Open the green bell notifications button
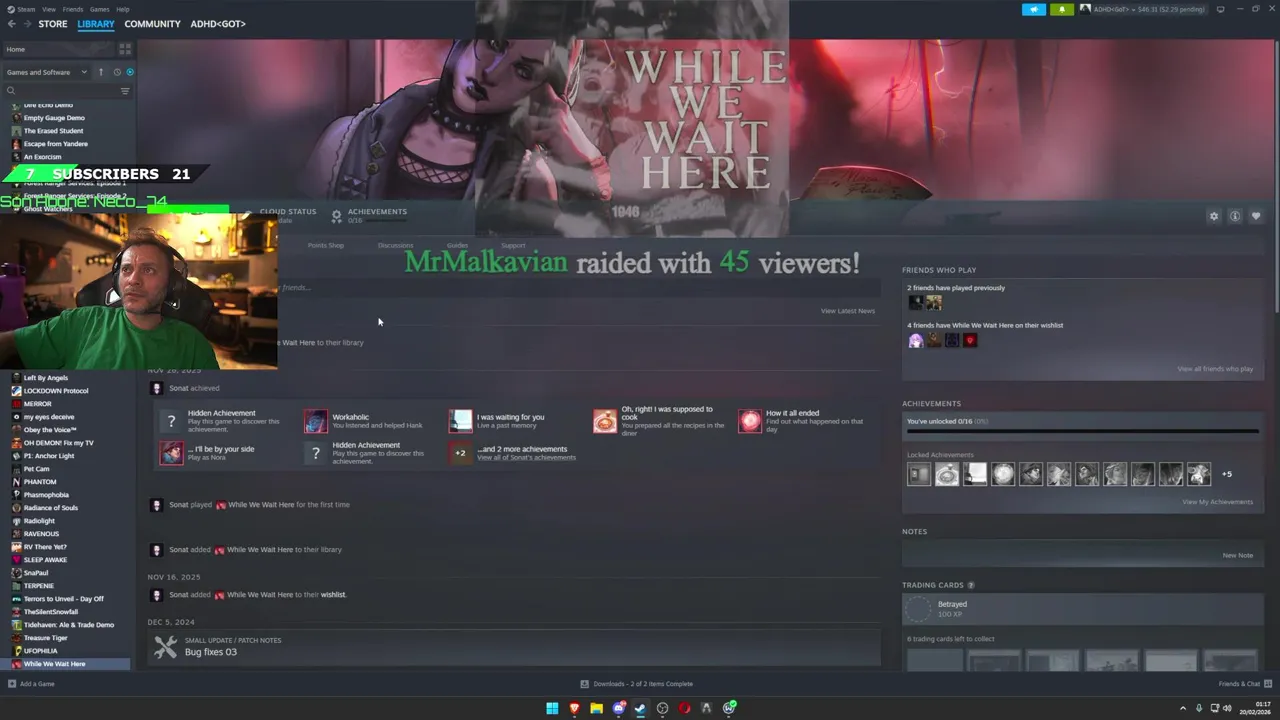Screen dimensions: 1280x720 (x=1061, y=9)
